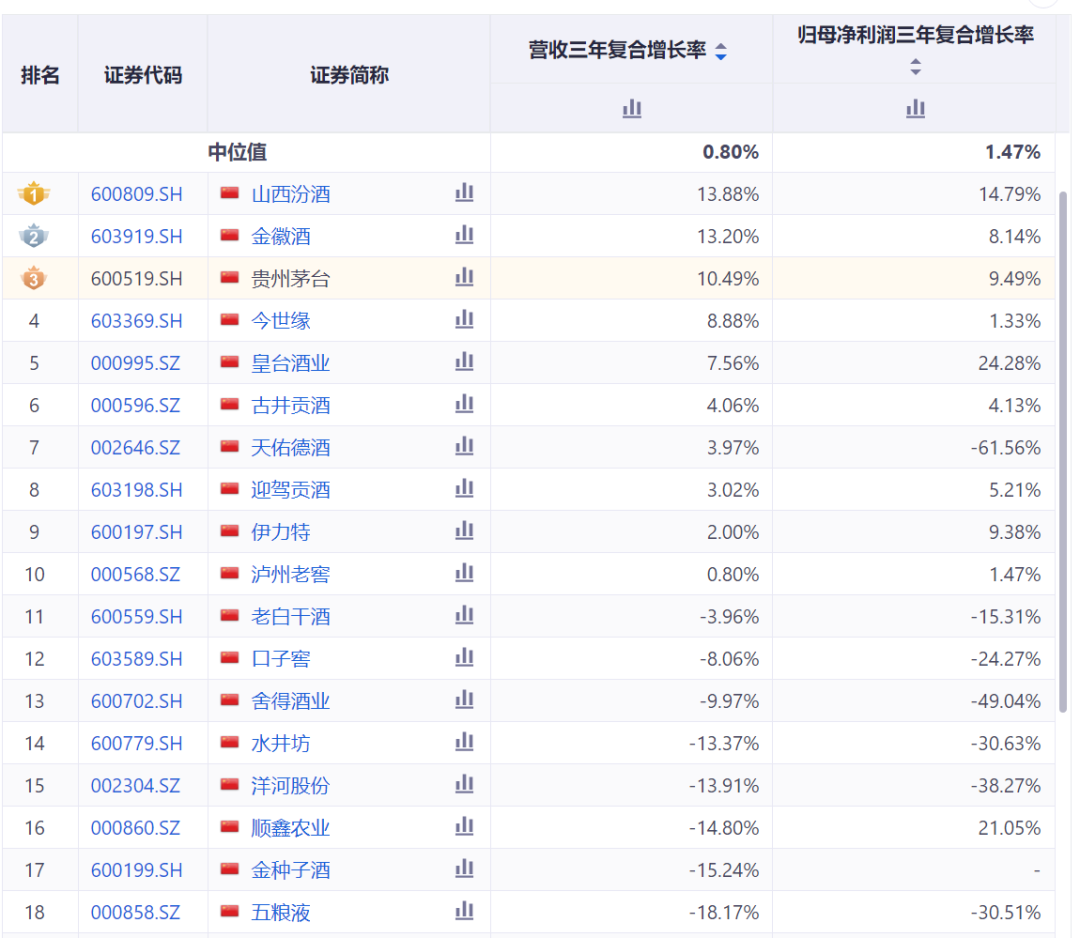Screen dimensions: 1080x938
Task: Open stock code 600197.SH
Action: (x=136, y=532)
